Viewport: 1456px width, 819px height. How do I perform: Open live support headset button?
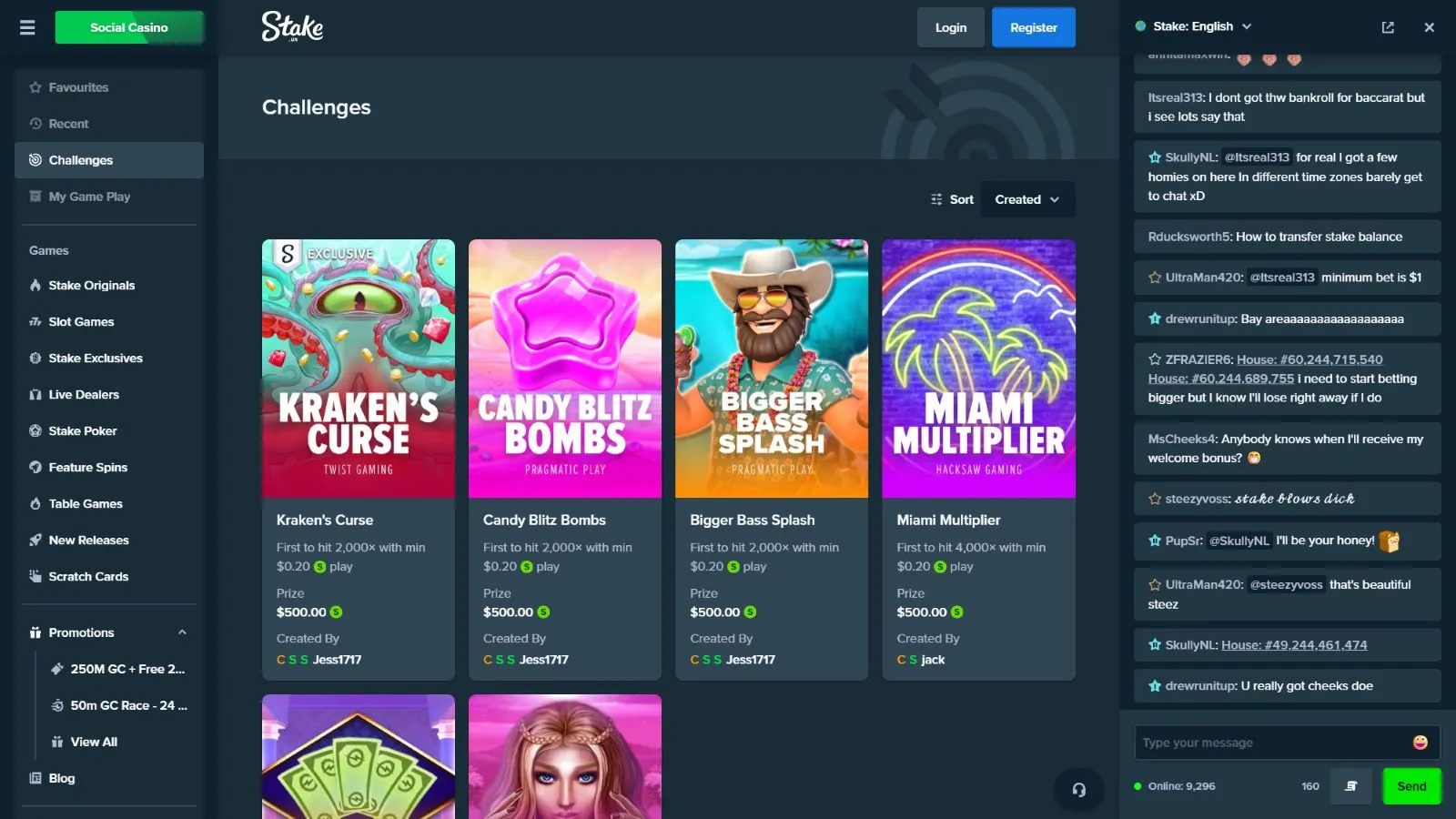pos(1078,790)
